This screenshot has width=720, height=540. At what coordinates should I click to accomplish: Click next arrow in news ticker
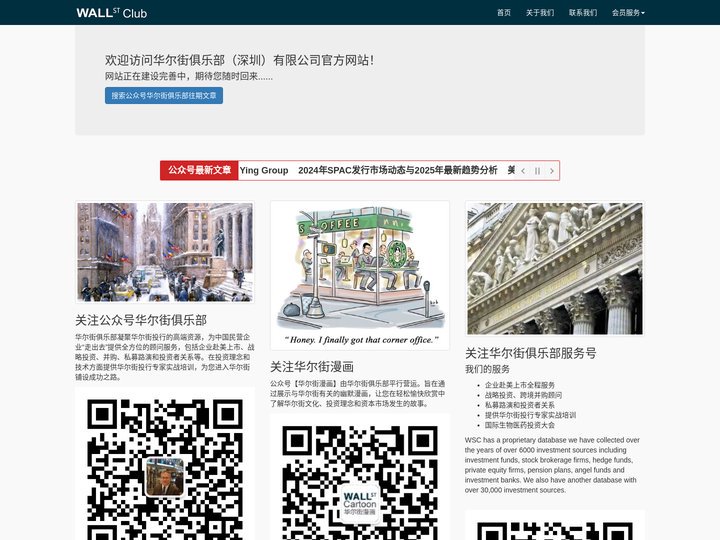coord(551,171)
